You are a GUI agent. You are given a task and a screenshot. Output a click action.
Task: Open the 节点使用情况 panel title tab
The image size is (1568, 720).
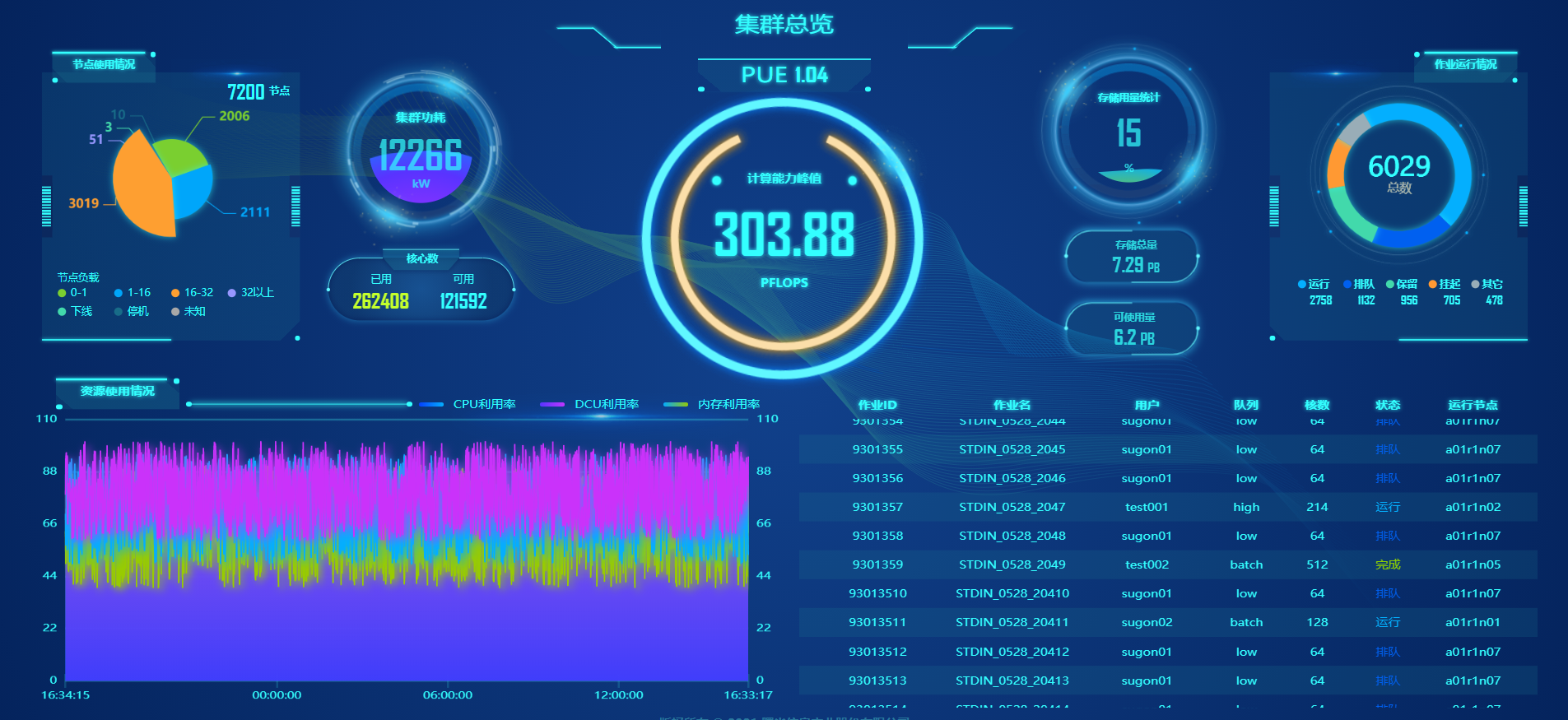tap(104, 64)
